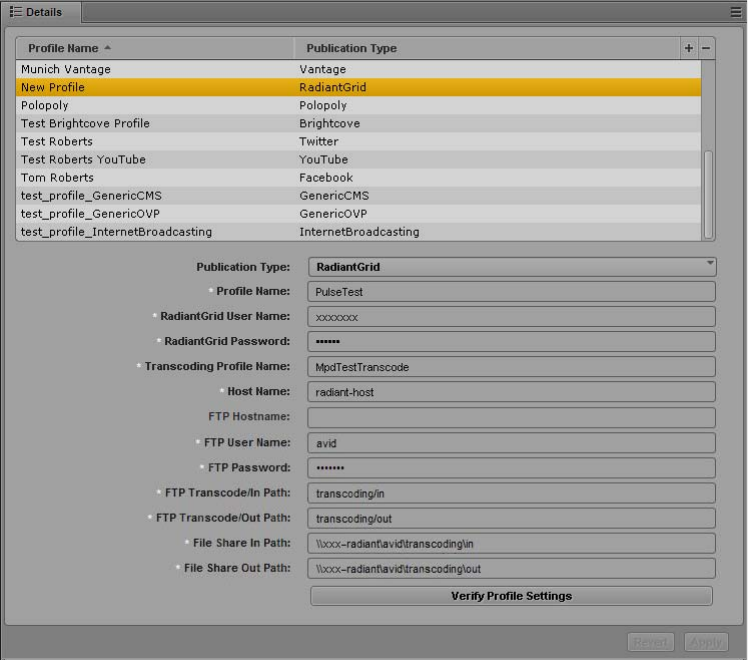Select the test_profile_GenericCMS row
Viewport: 748px width, 660px height.
coord(359,196)
